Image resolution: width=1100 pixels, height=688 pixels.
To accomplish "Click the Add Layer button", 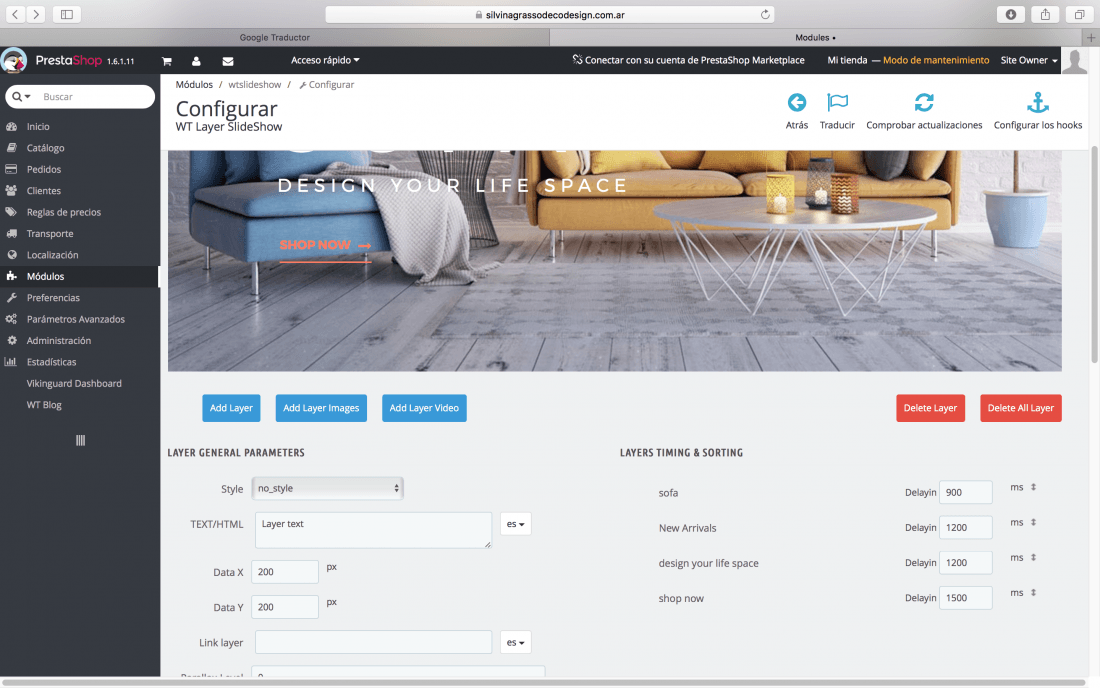I will click(x=232, y=408).
